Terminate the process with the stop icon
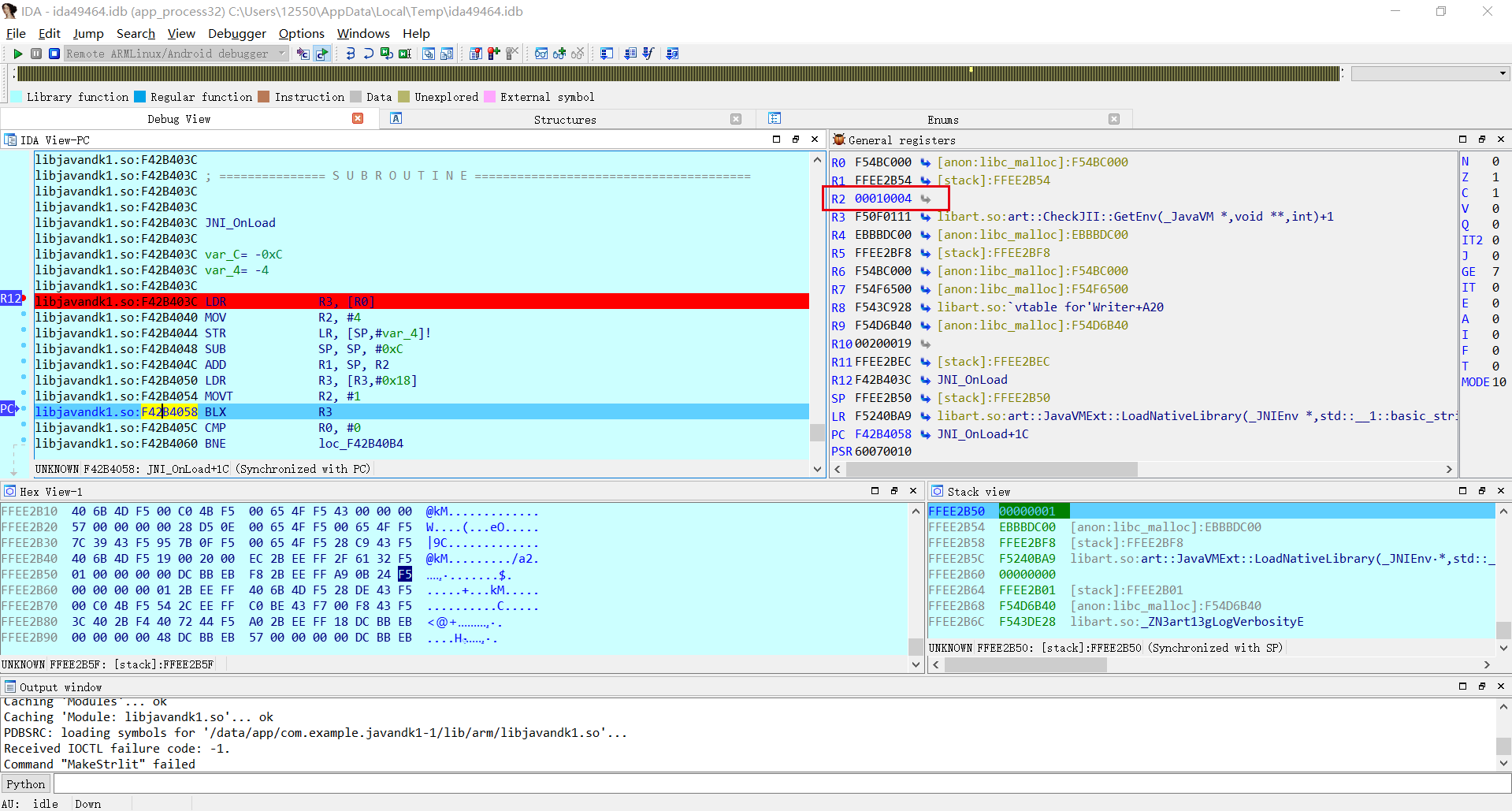 point(54,54)
